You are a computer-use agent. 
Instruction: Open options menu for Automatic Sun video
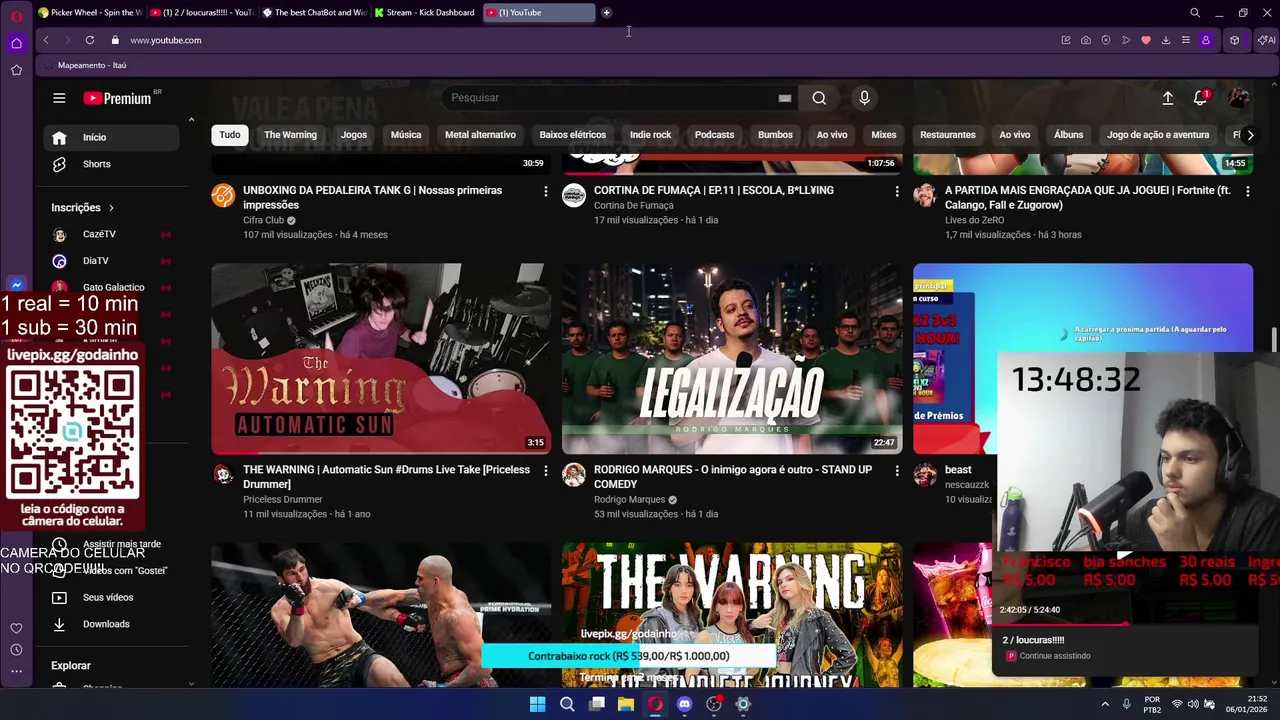(x=545, y=470)
